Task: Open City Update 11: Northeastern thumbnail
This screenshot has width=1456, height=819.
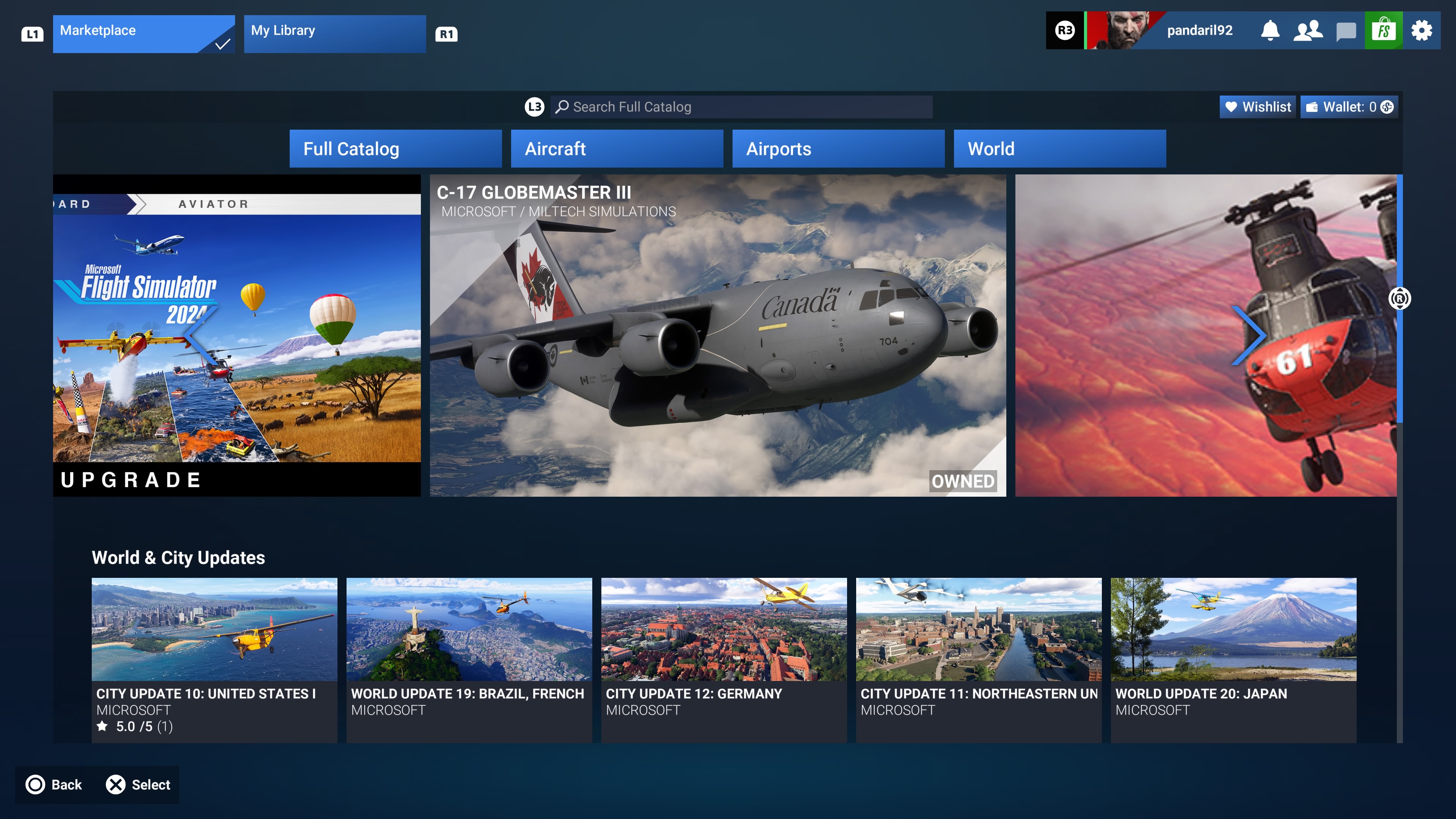Action: pos(979,629)
